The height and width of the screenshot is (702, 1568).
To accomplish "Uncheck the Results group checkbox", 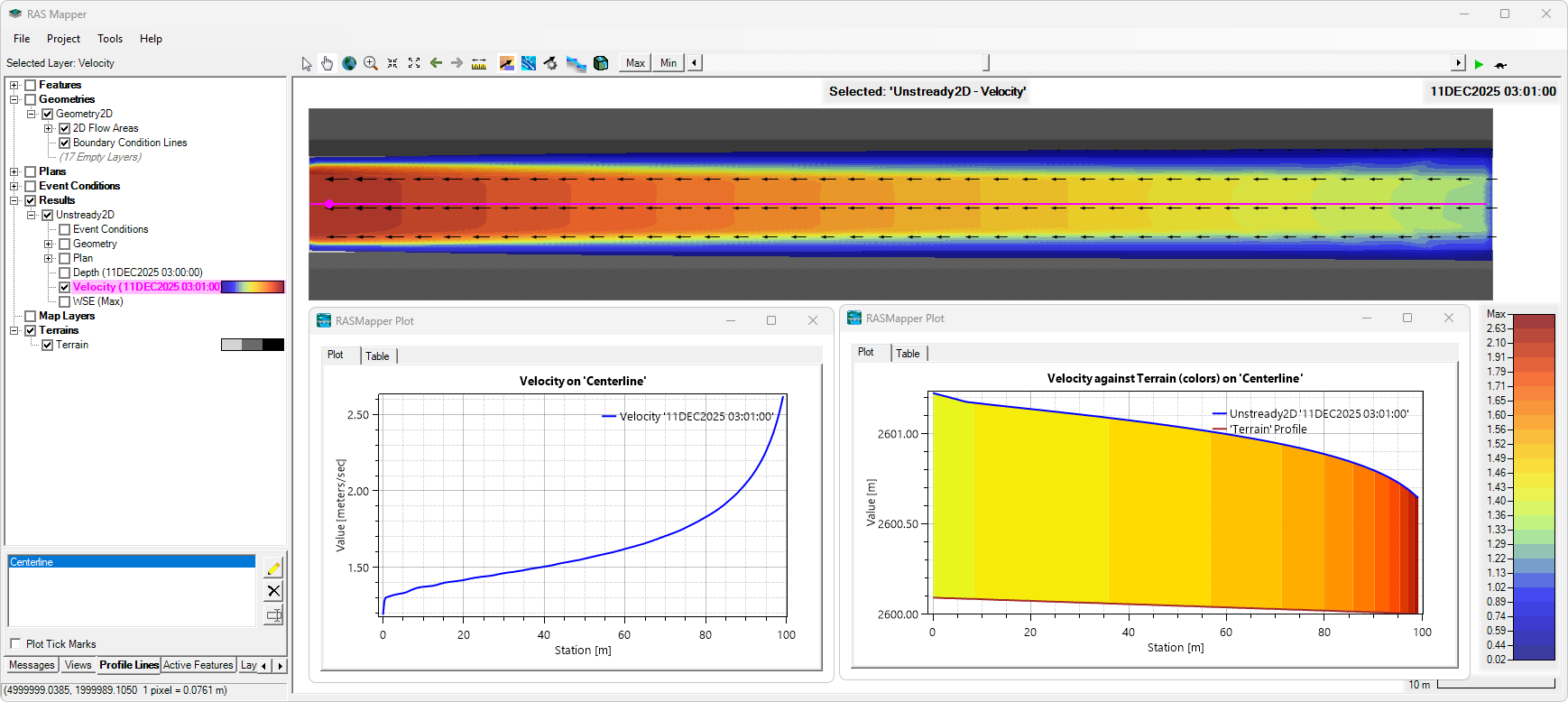I will 31,200.
